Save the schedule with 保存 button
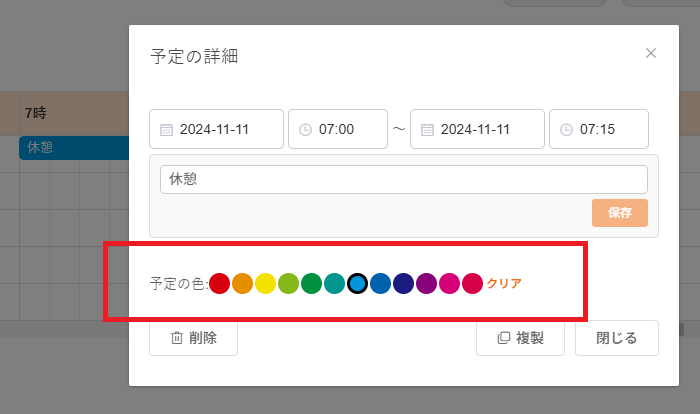 tap(619, 213)
